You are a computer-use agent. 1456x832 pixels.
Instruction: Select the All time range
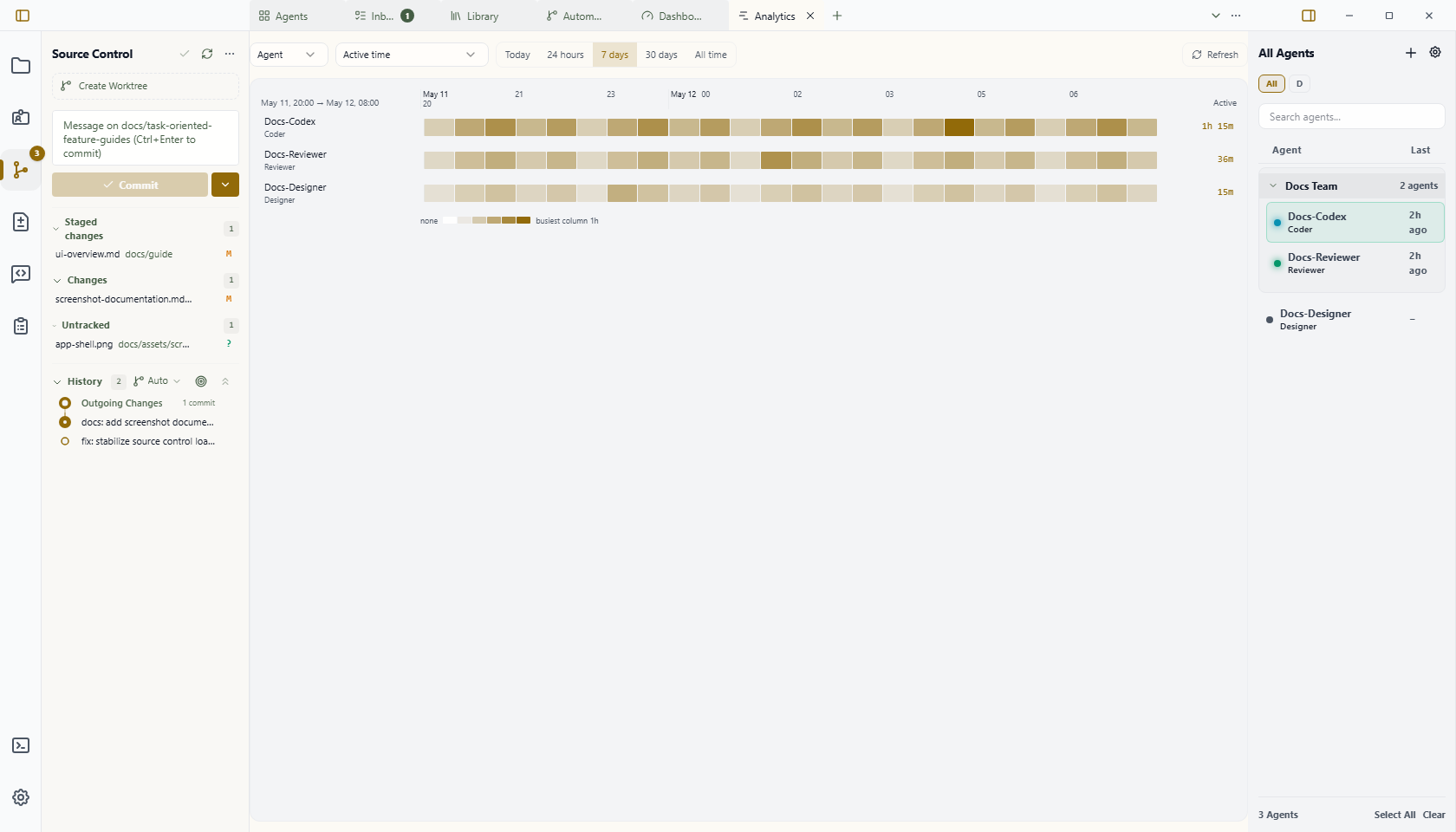(x=711, y=55)
